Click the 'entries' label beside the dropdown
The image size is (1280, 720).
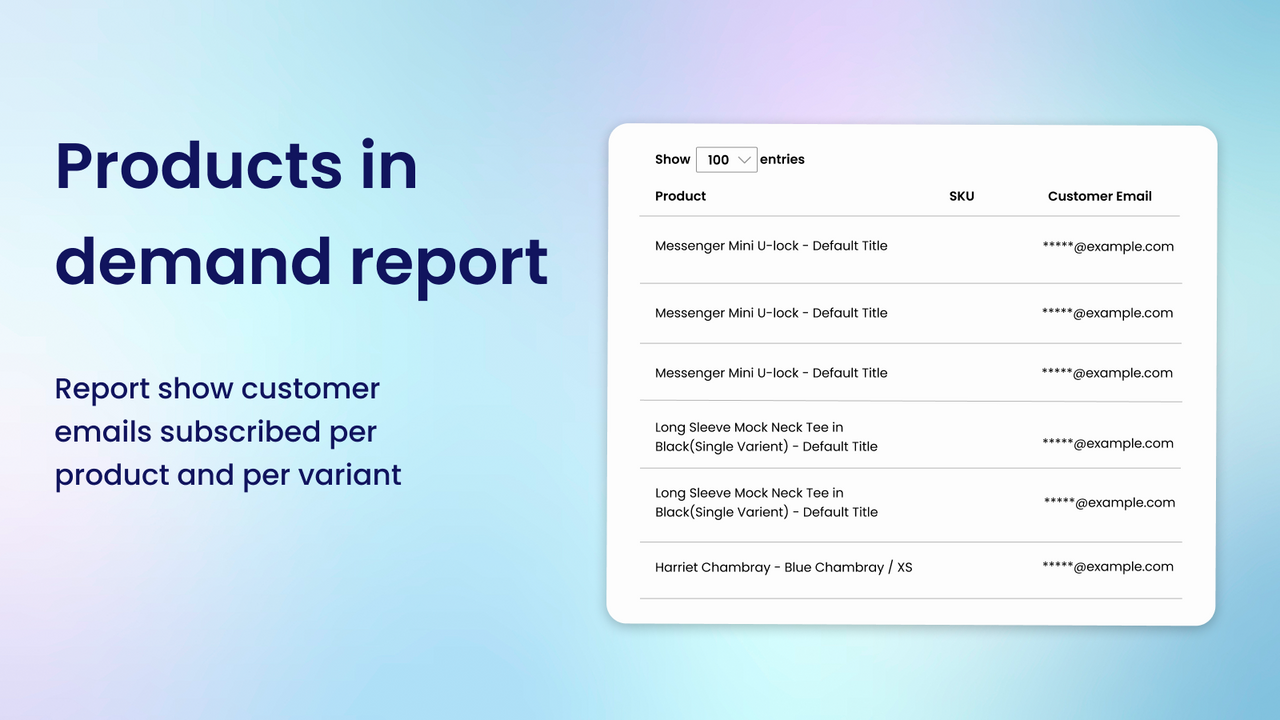[782, 160]
